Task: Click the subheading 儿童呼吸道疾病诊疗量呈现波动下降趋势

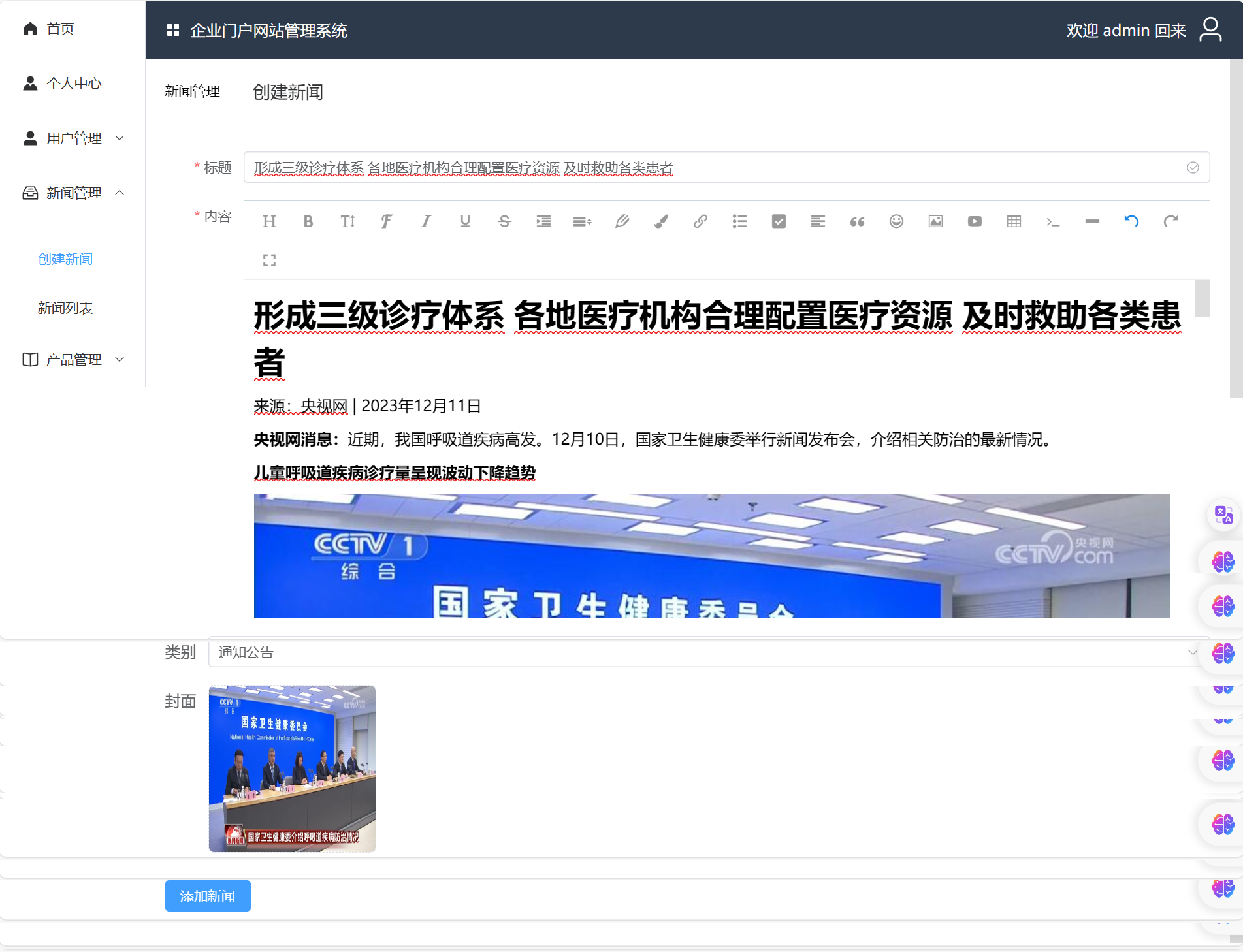Action: pos(395,473)
